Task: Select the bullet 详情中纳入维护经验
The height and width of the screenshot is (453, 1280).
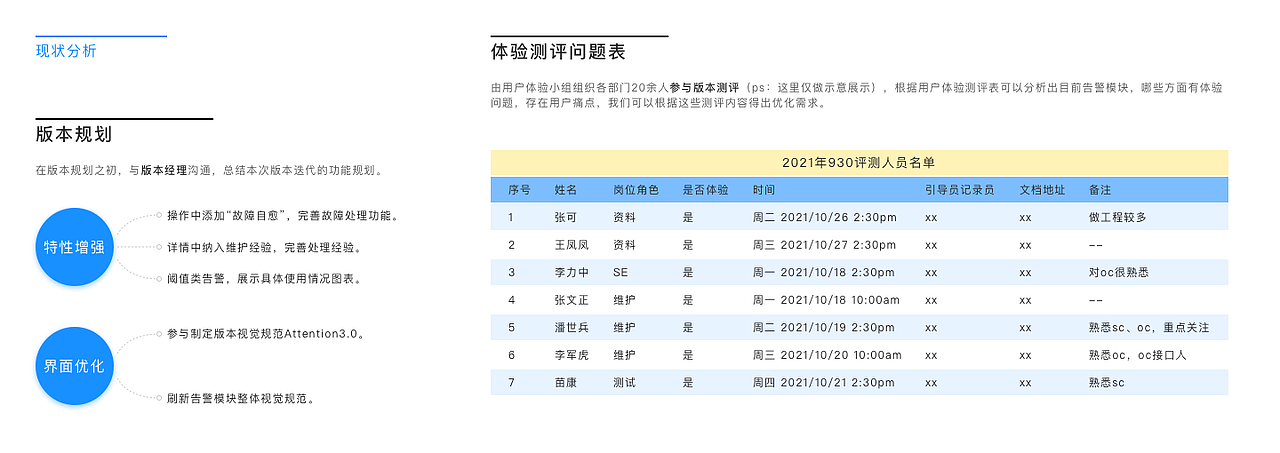Action: (265, 247)
